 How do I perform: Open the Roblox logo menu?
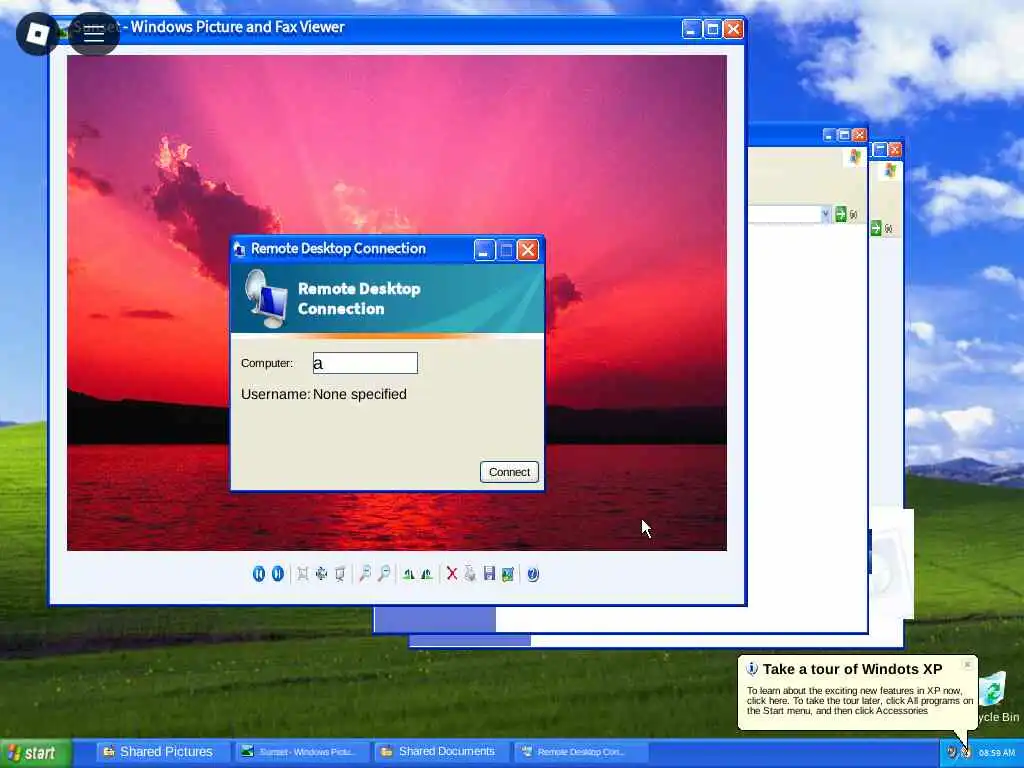coord(38,34)
